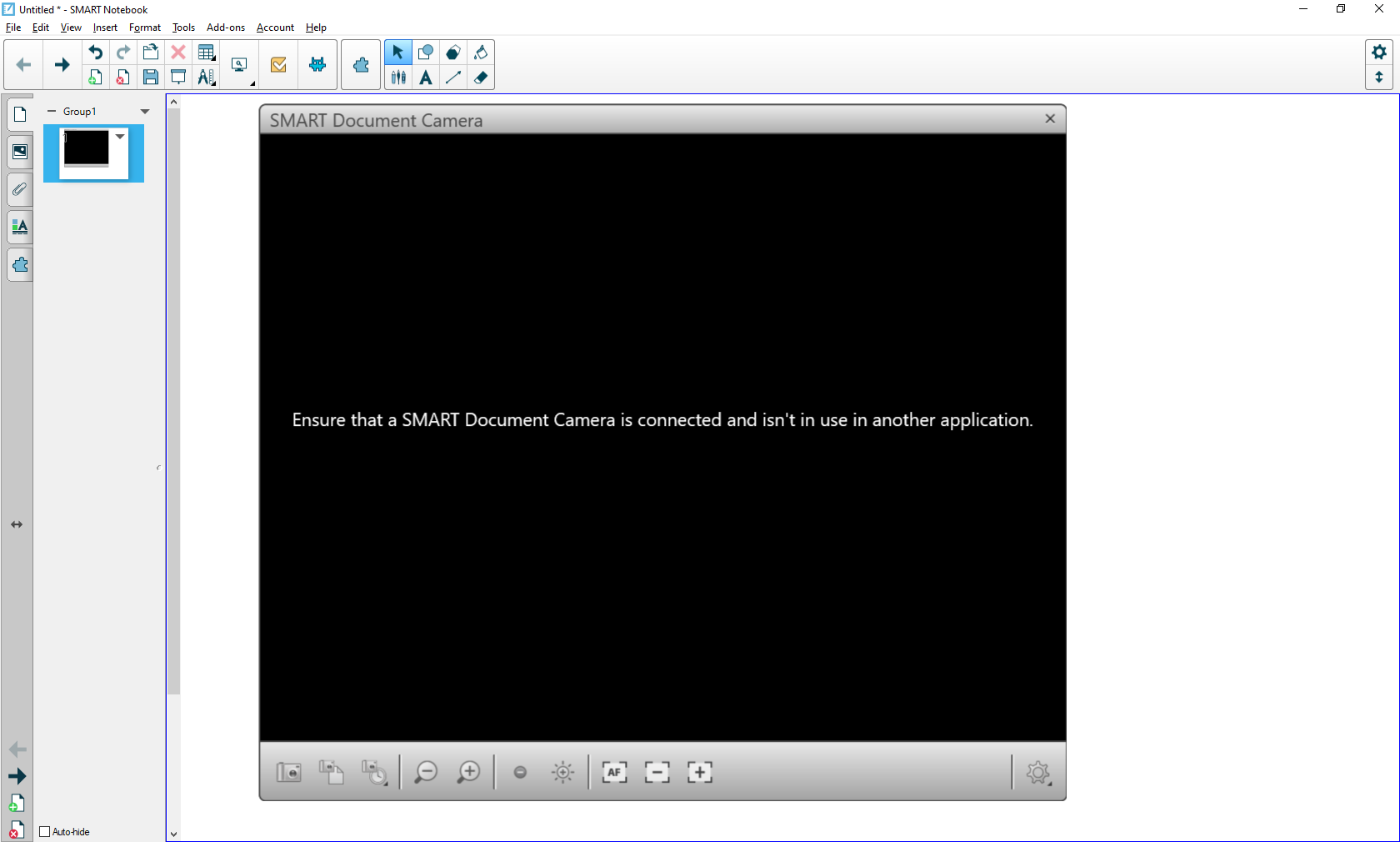This screenshot has height=842, width=1400.
Task: Open the page thumbnail menu arrow
Action: pos(120,137)
